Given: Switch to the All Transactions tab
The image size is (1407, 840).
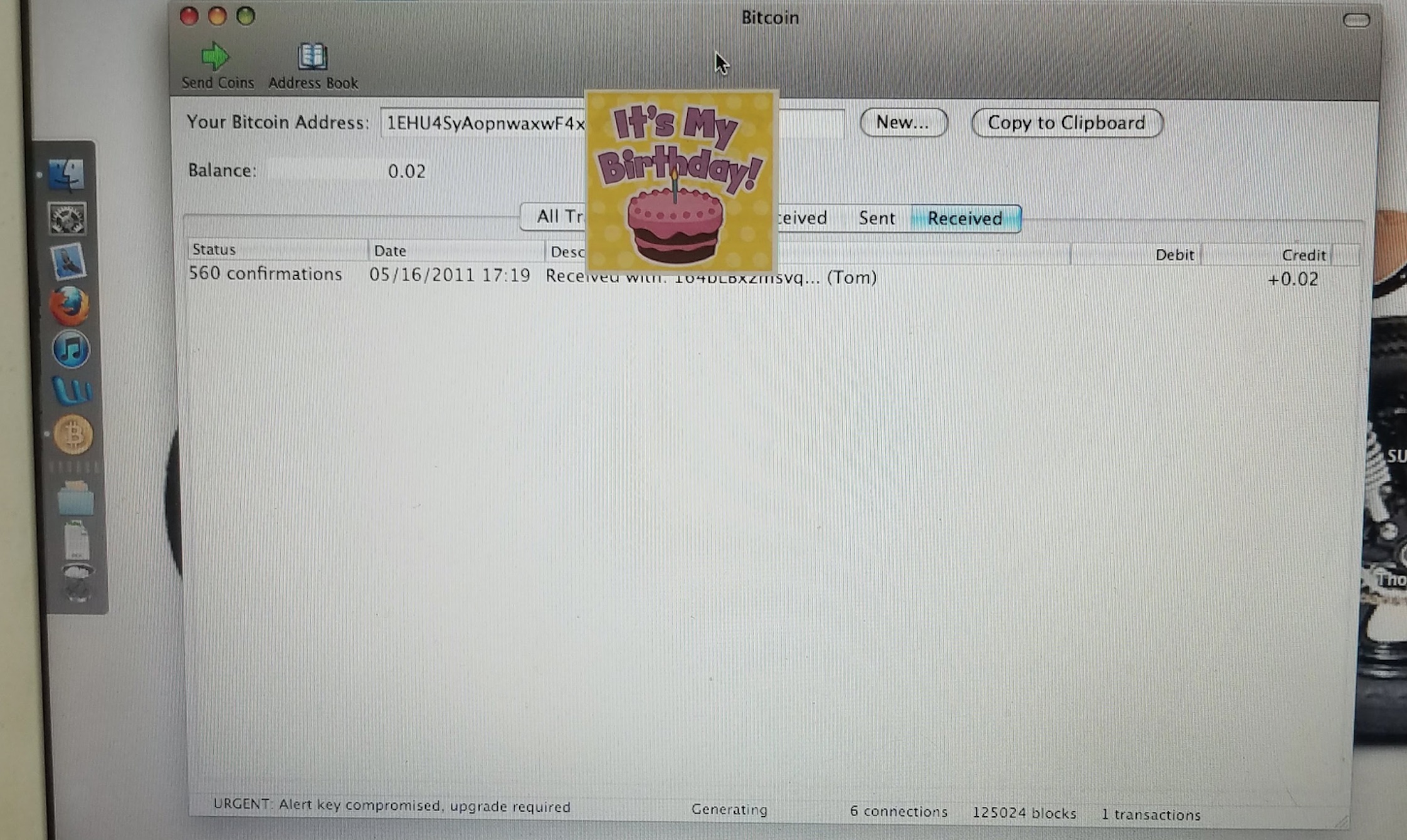Looking at the screenshot, I should [x=553, y=217].
